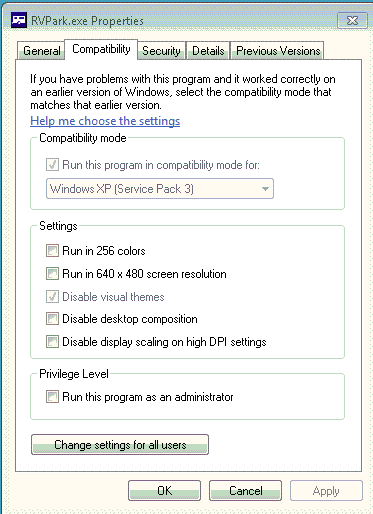Enable Disable desktop composition option
Image resolution: width=373 pixels, height=514 pixels.
pyautogui.click(x=52, y=319)
